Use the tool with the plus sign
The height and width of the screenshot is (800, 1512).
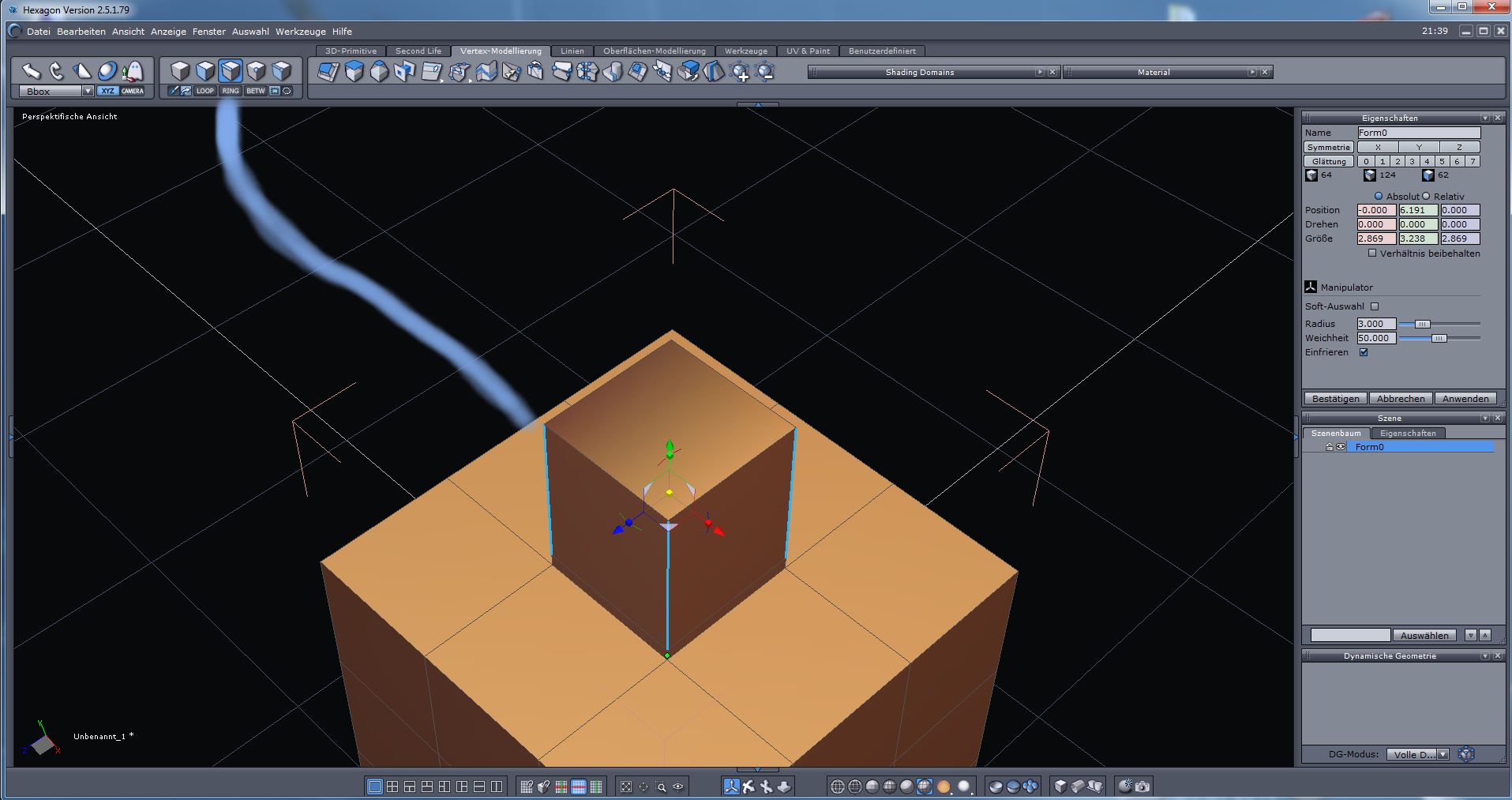coord(740,73)
